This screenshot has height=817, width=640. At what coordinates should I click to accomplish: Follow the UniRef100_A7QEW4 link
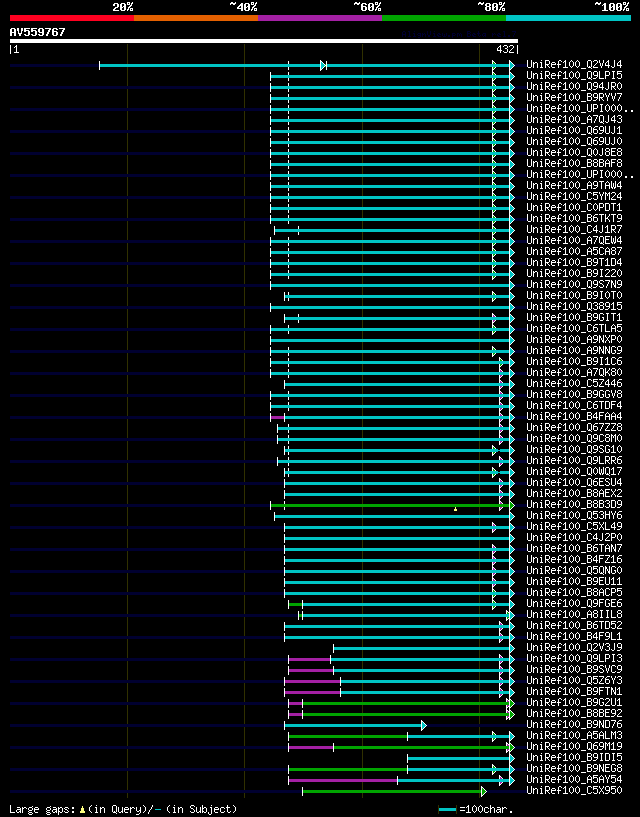(x=574, y=240)
